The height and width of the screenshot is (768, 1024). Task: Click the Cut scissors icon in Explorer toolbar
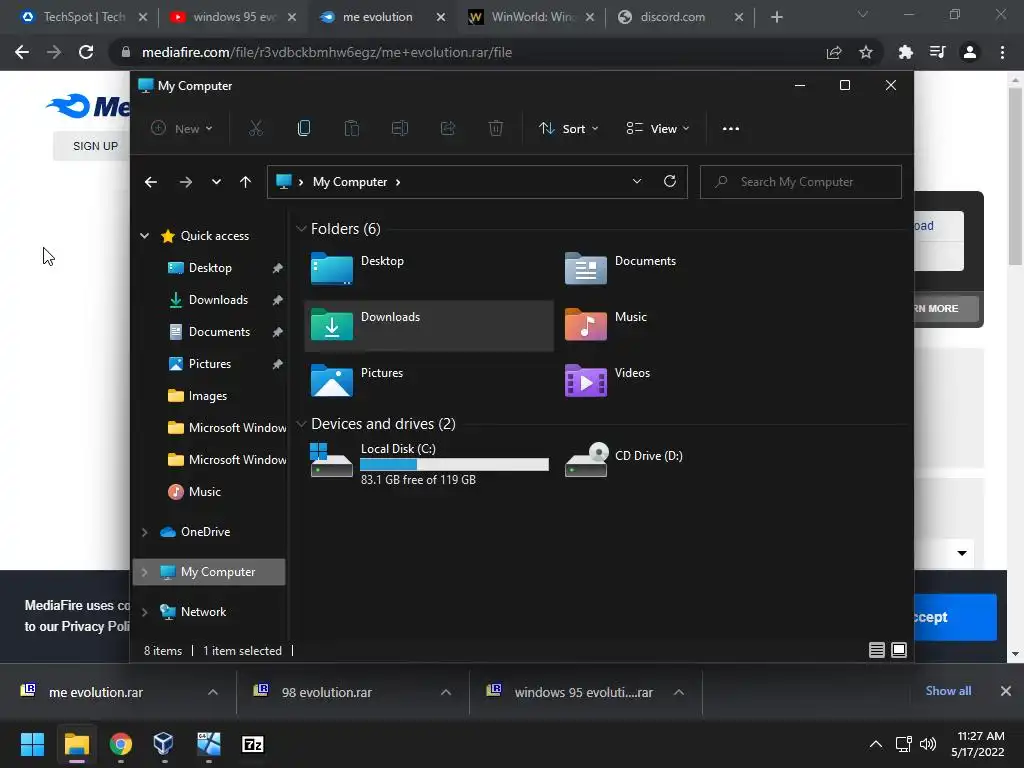255,128
